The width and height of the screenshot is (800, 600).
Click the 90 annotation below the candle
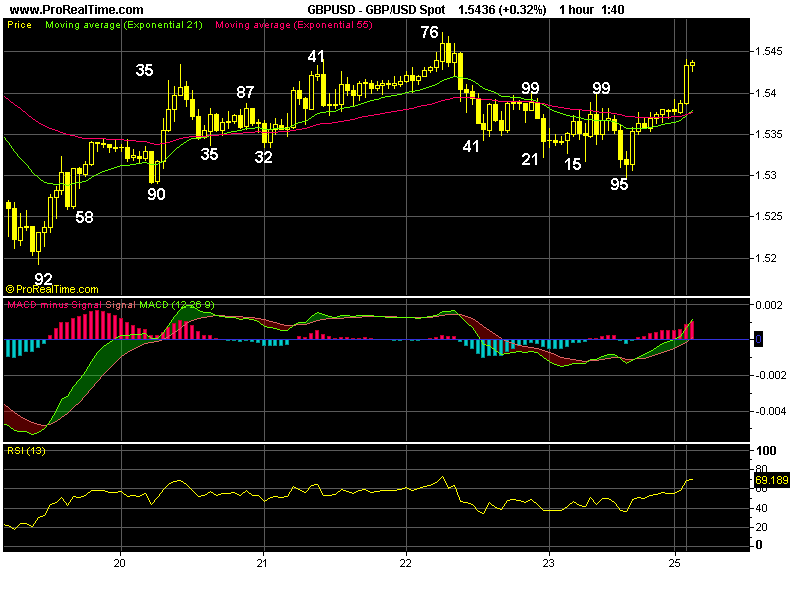(x=156, y=194)
